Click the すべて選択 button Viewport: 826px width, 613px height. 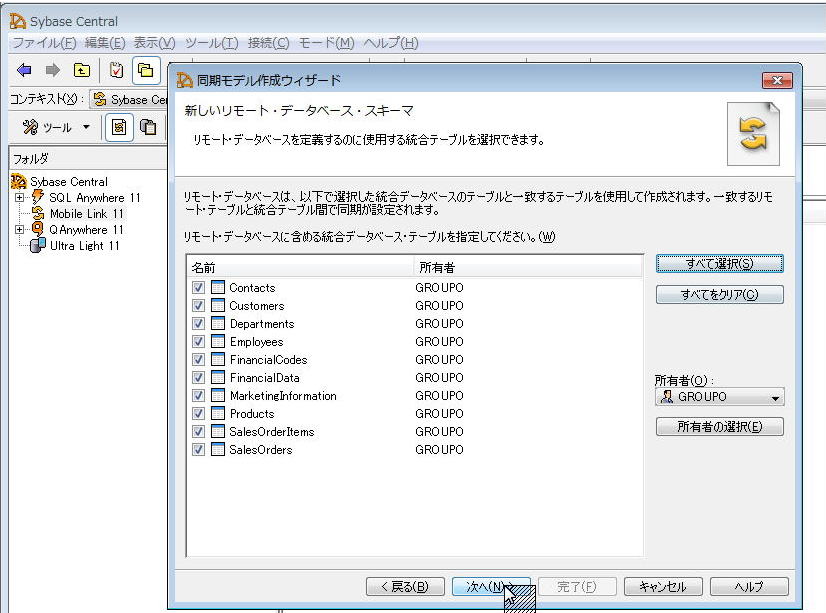[x=719, y=264]
